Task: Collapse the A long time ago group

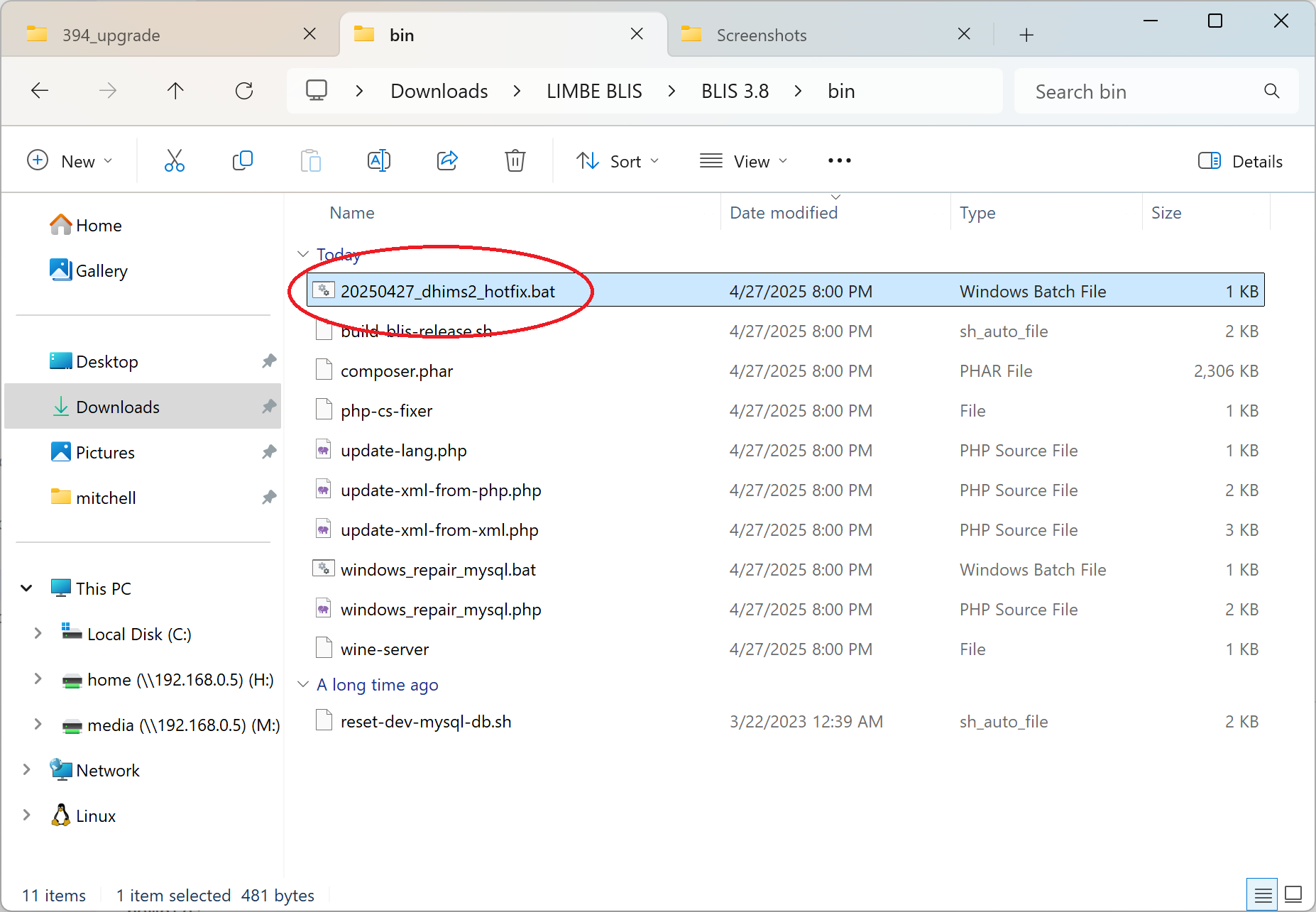Action: coord(303,684)
